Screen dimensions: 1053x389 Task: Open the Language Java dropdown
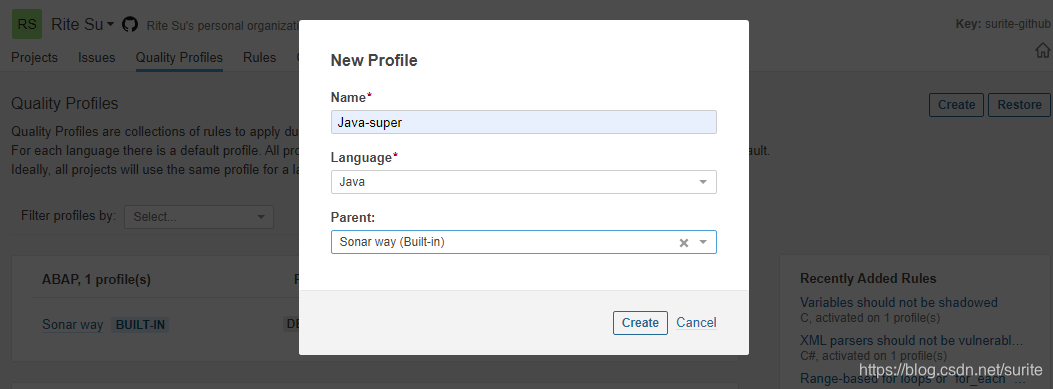(524, 182)
